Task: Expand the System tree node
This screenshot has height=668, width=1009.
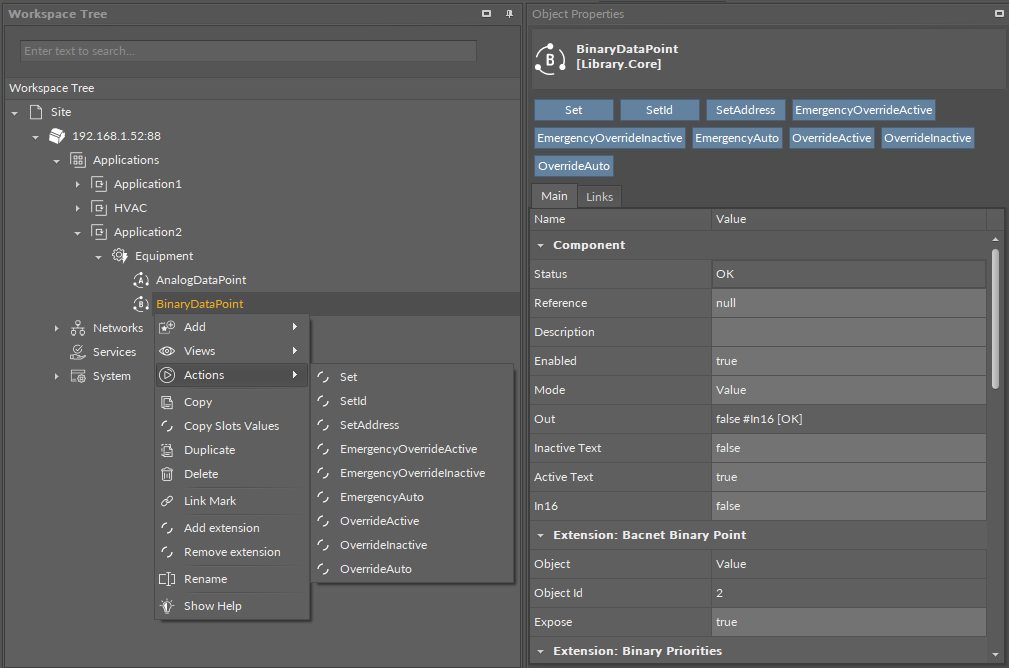Action: click(x=57, y=376)
